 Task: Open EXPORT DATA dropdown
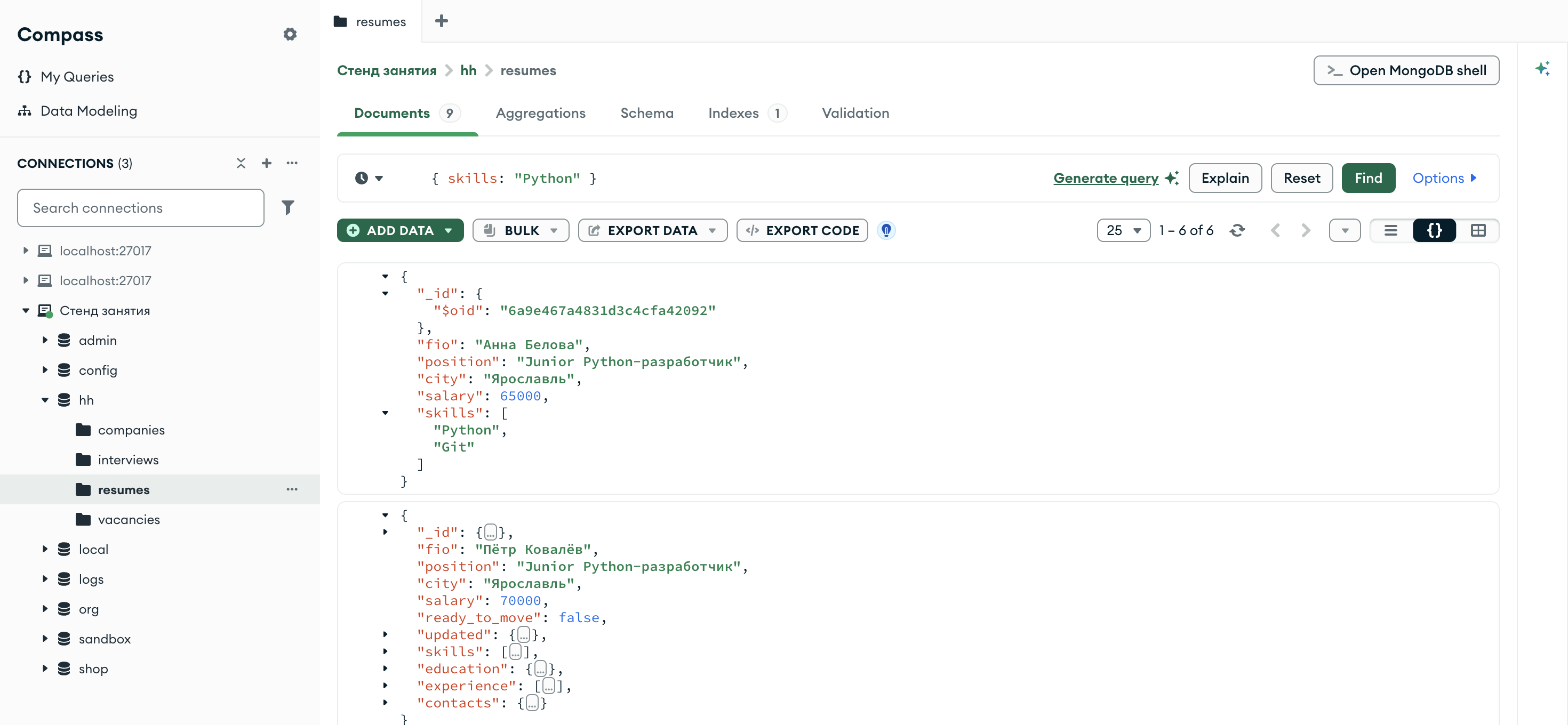tap(652, 230)
